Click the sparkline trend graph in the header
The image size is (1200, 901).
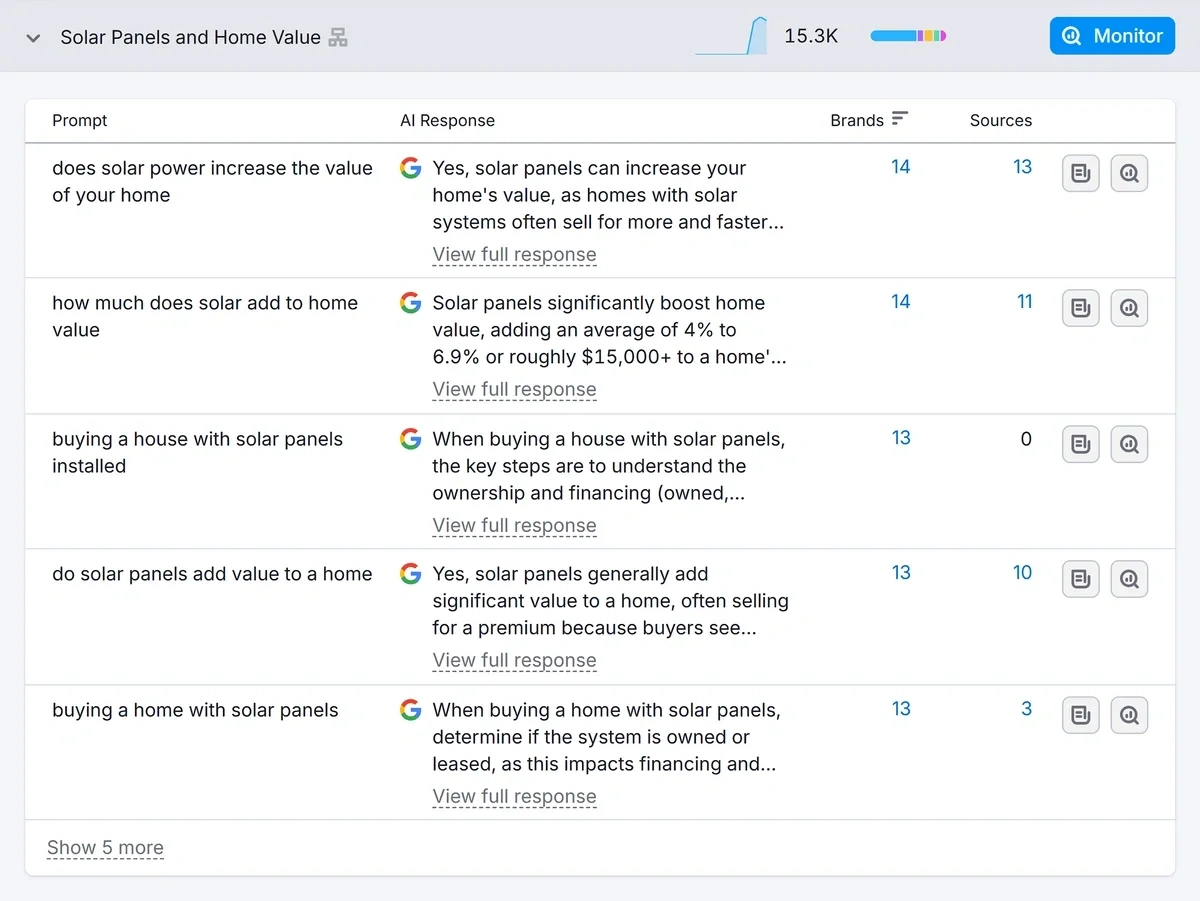tap(730, 35)
